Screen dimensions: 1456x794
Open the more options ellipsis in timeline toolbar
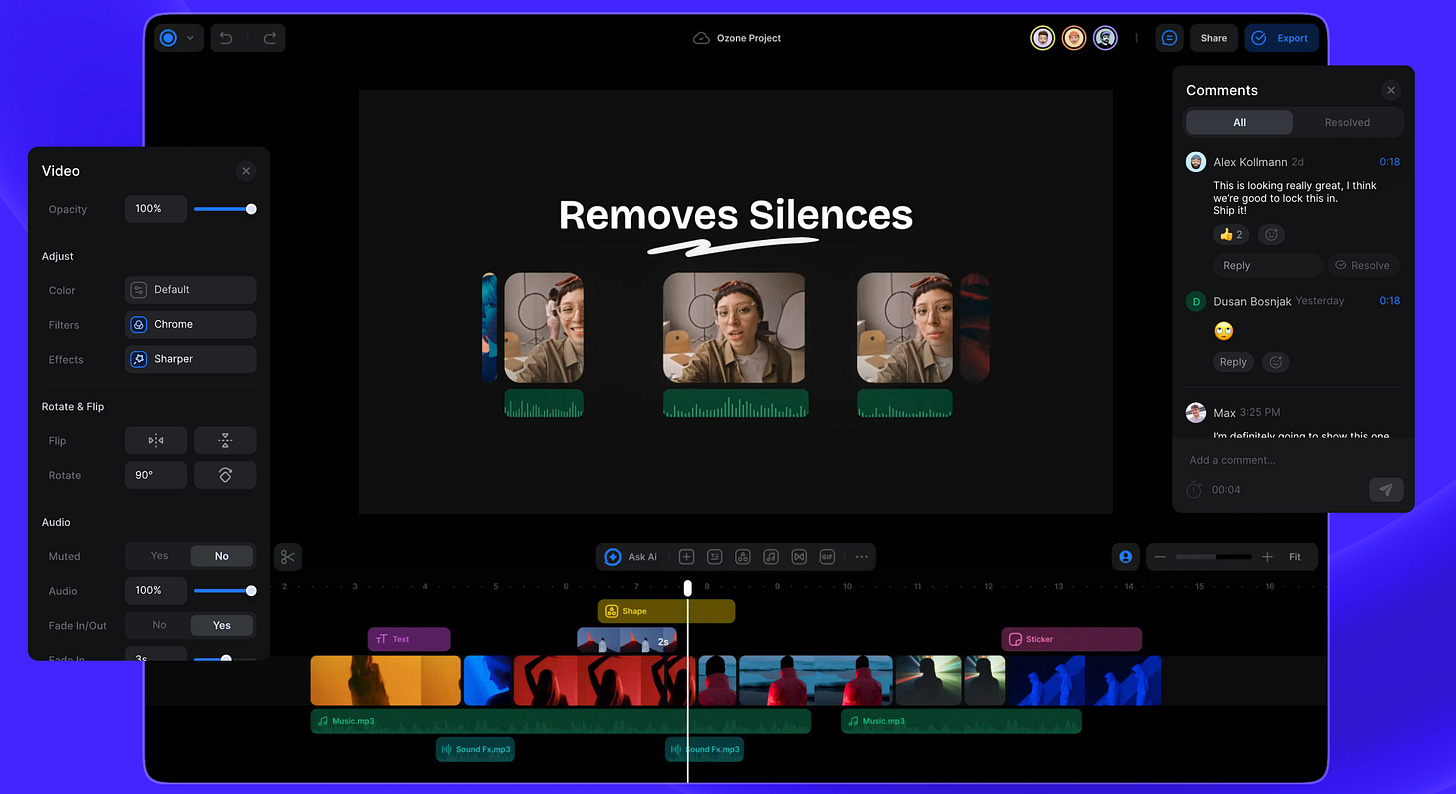tap(861, 557)
